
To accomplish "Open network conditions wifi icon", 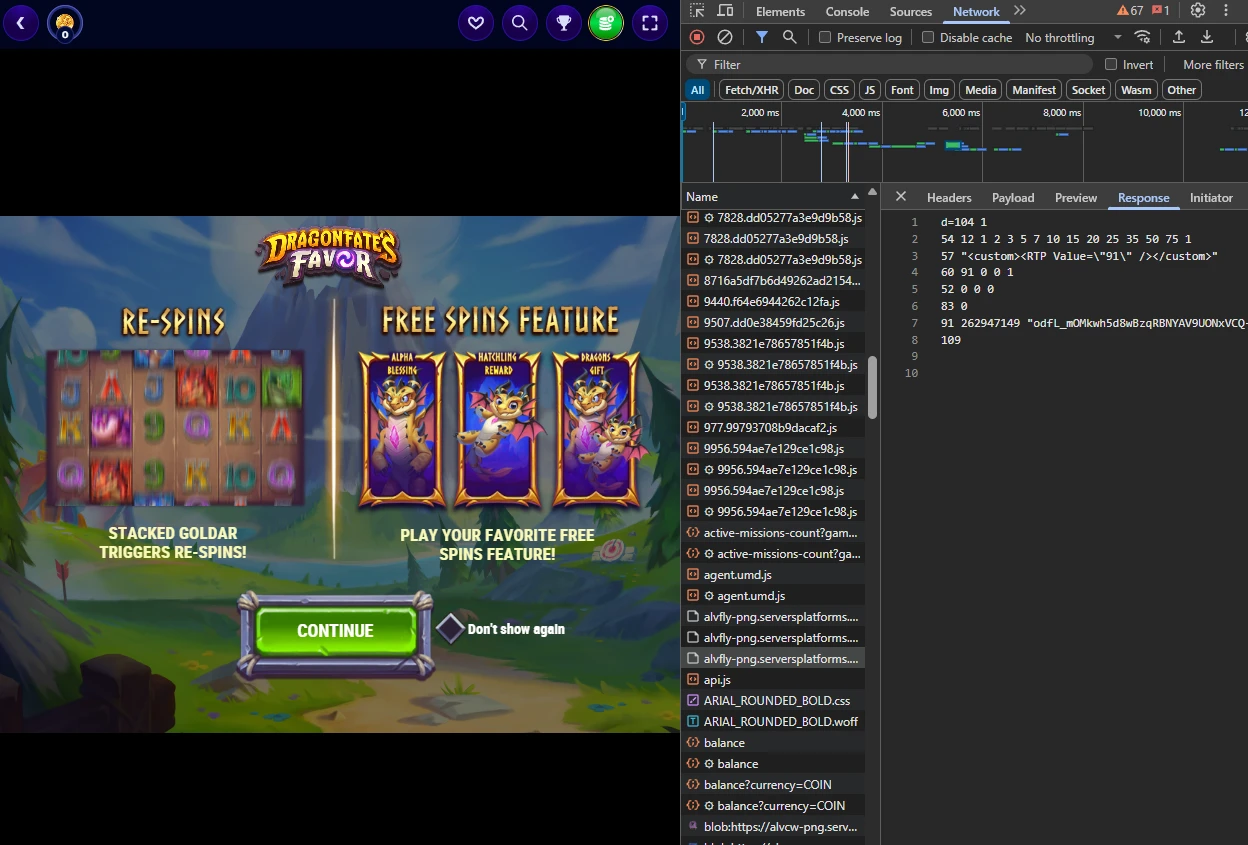I will [x=1142, y=37].
